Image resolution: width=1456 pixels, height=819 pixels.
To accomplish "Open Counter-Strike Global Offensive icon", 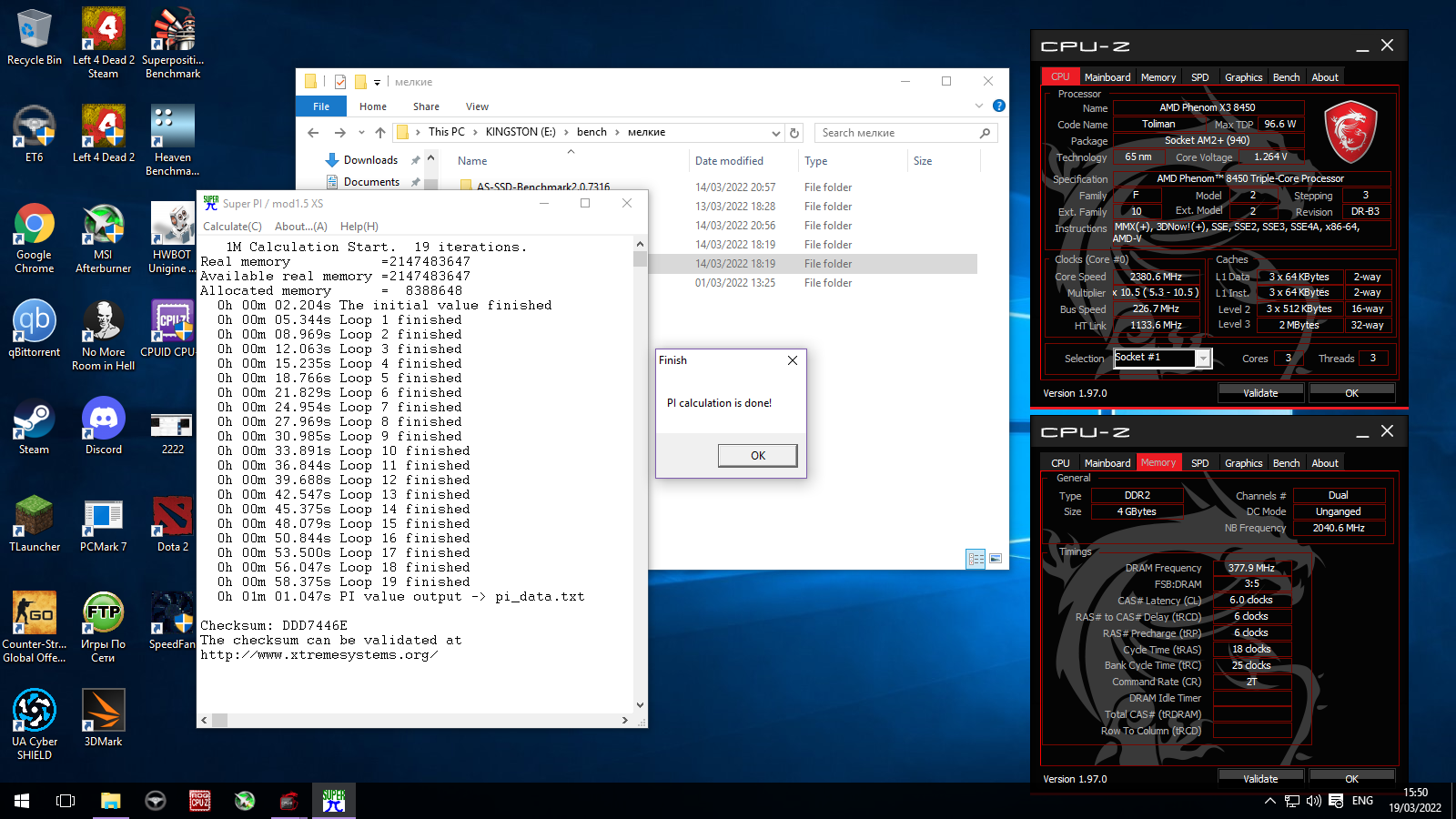I will [35, 627].
